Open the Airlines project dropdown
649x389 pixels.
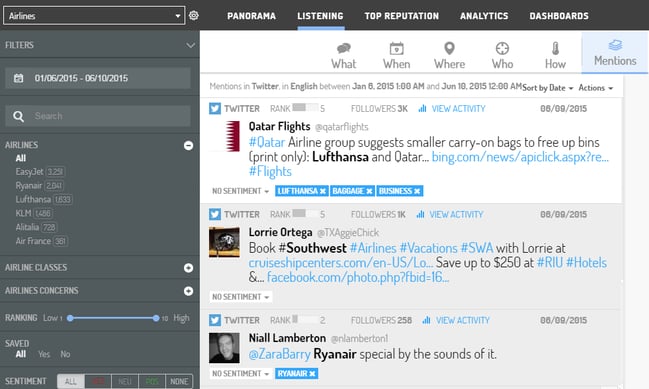pyautogui.click(x=94, y=16)
